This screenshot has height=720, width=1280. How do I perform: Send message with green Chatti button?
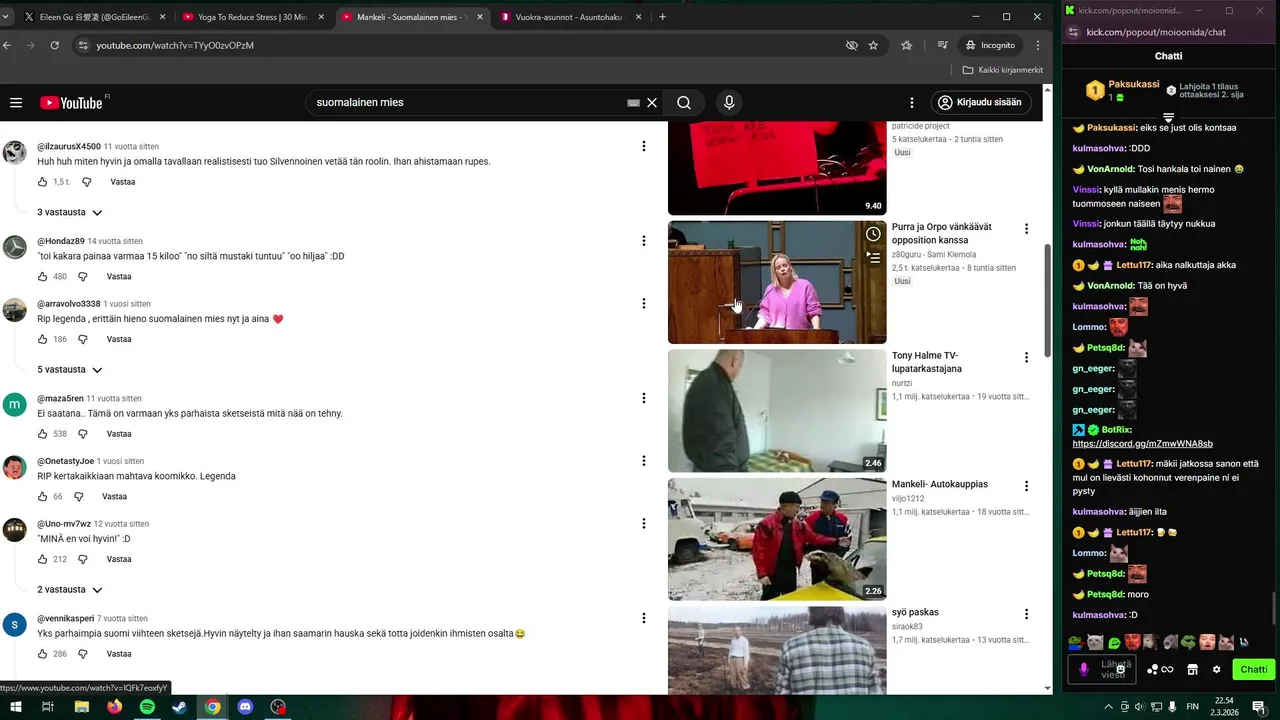1254,669
